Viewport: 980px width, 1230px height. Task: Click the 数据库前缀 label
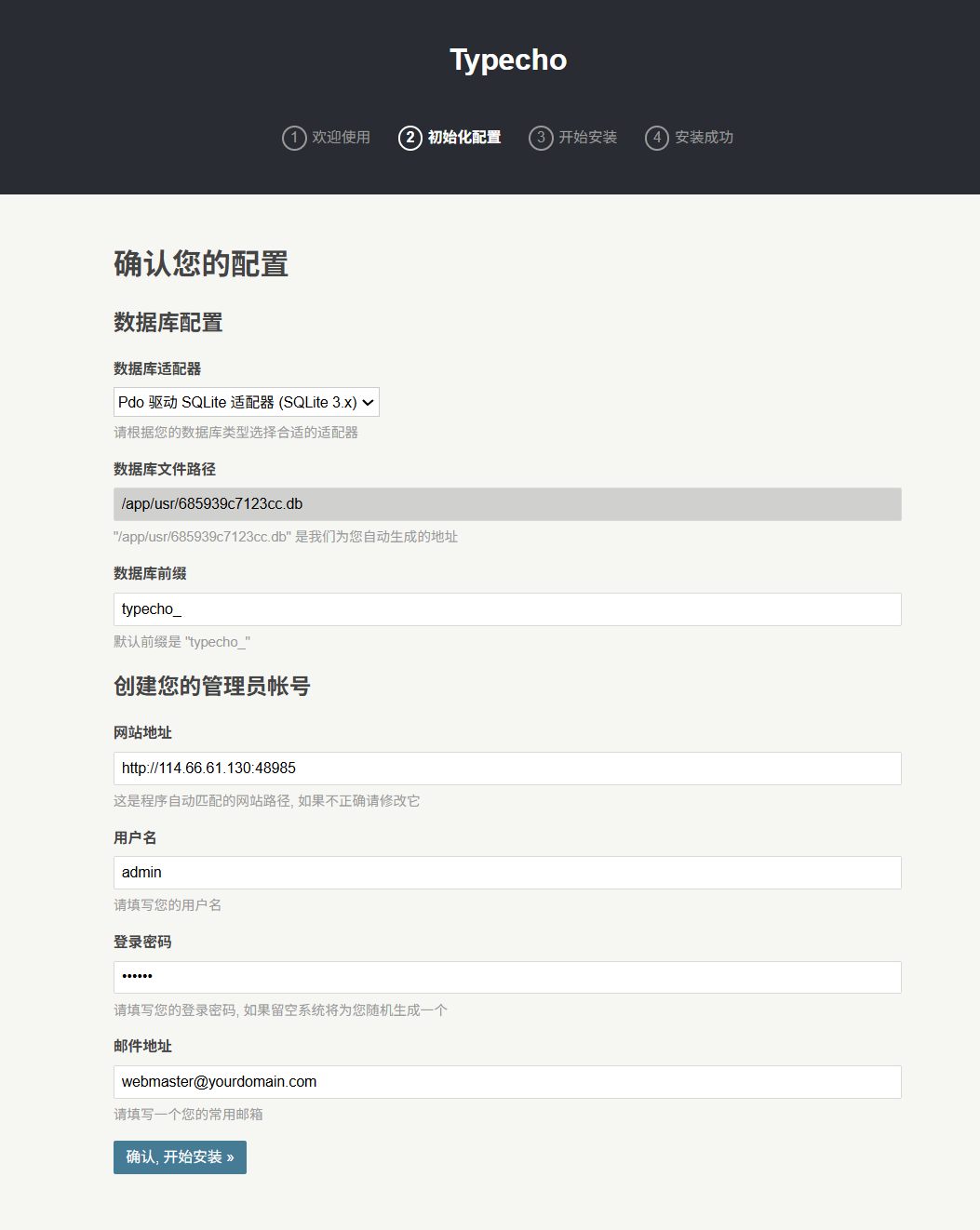(x=150, y=574)
